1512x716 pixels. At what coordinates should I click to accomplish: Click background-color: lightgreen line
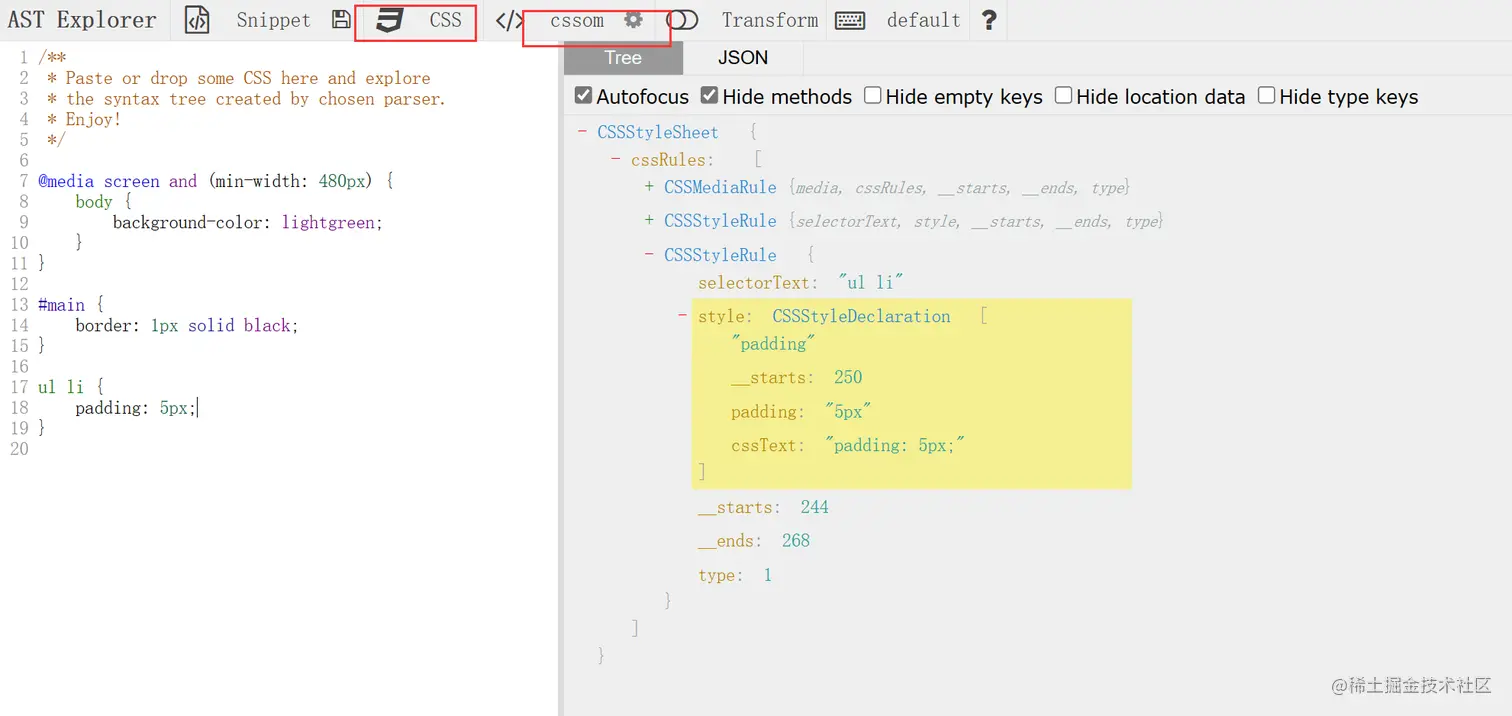click(x=248, y=222)
